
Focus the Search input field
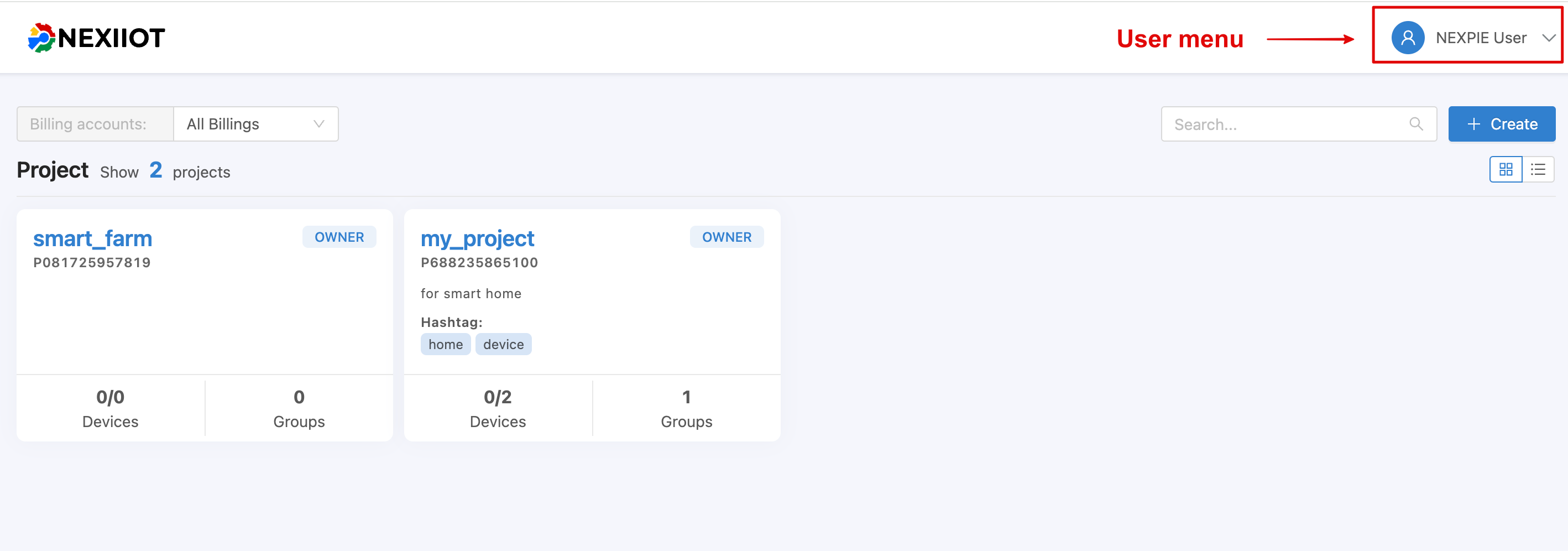coord(1298,124)
